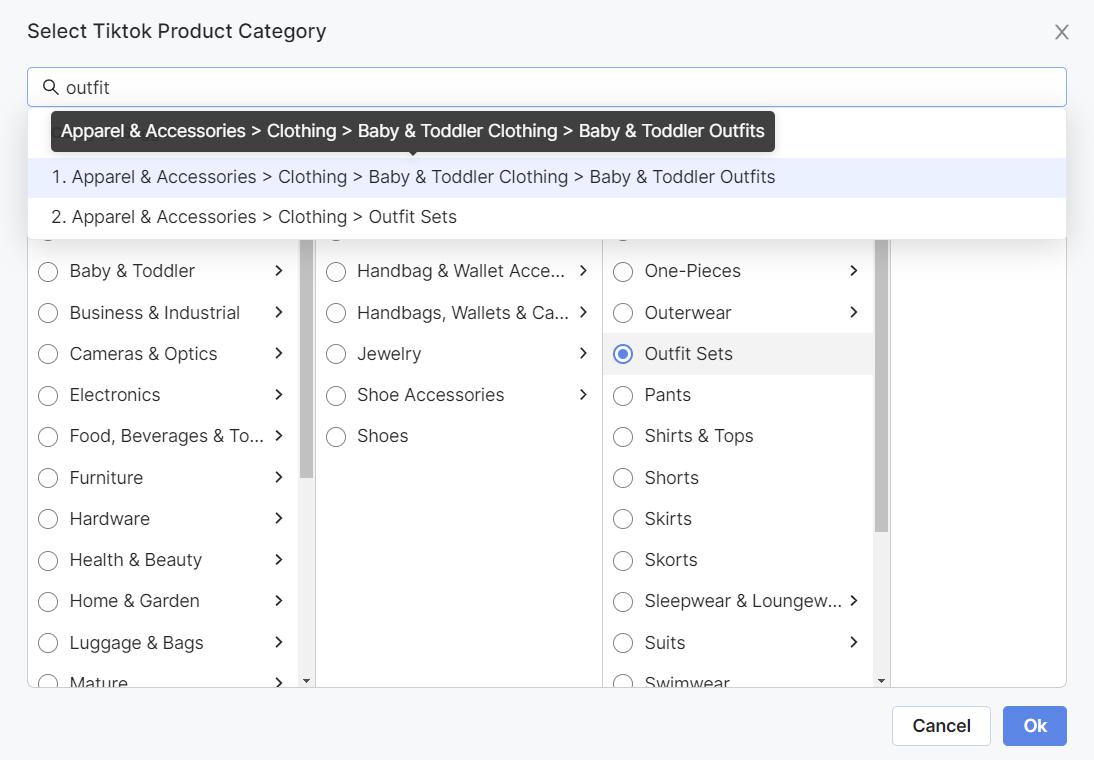Click the selected Outfit Sets radio button
The height and width of the screenshot is (760, 1094).
623,354
